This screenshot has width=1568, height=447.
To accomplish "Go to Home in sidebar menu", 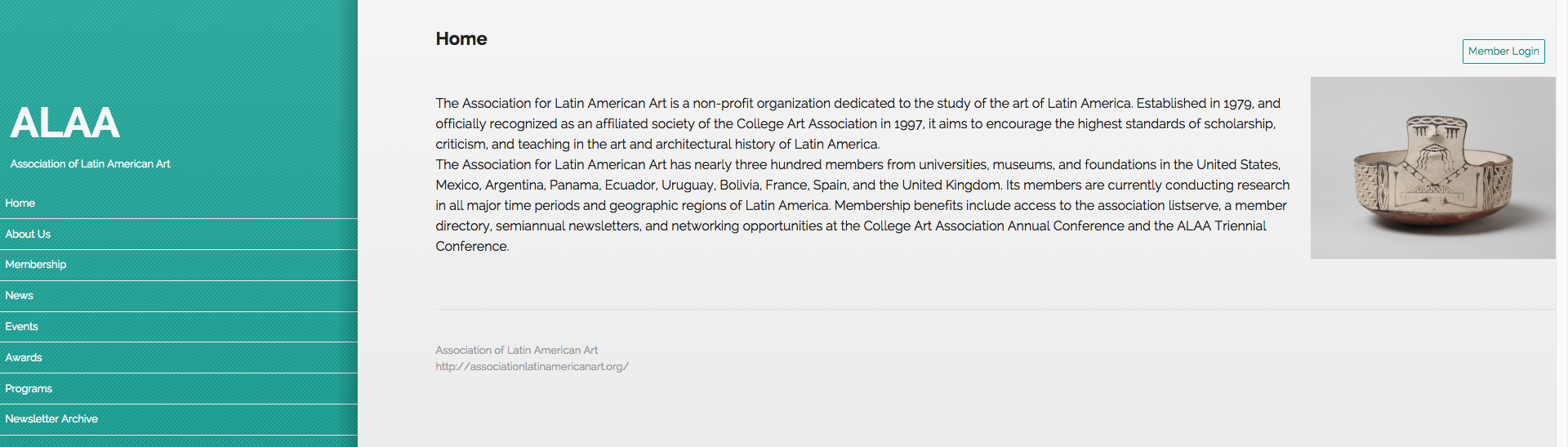I will 179,203.
